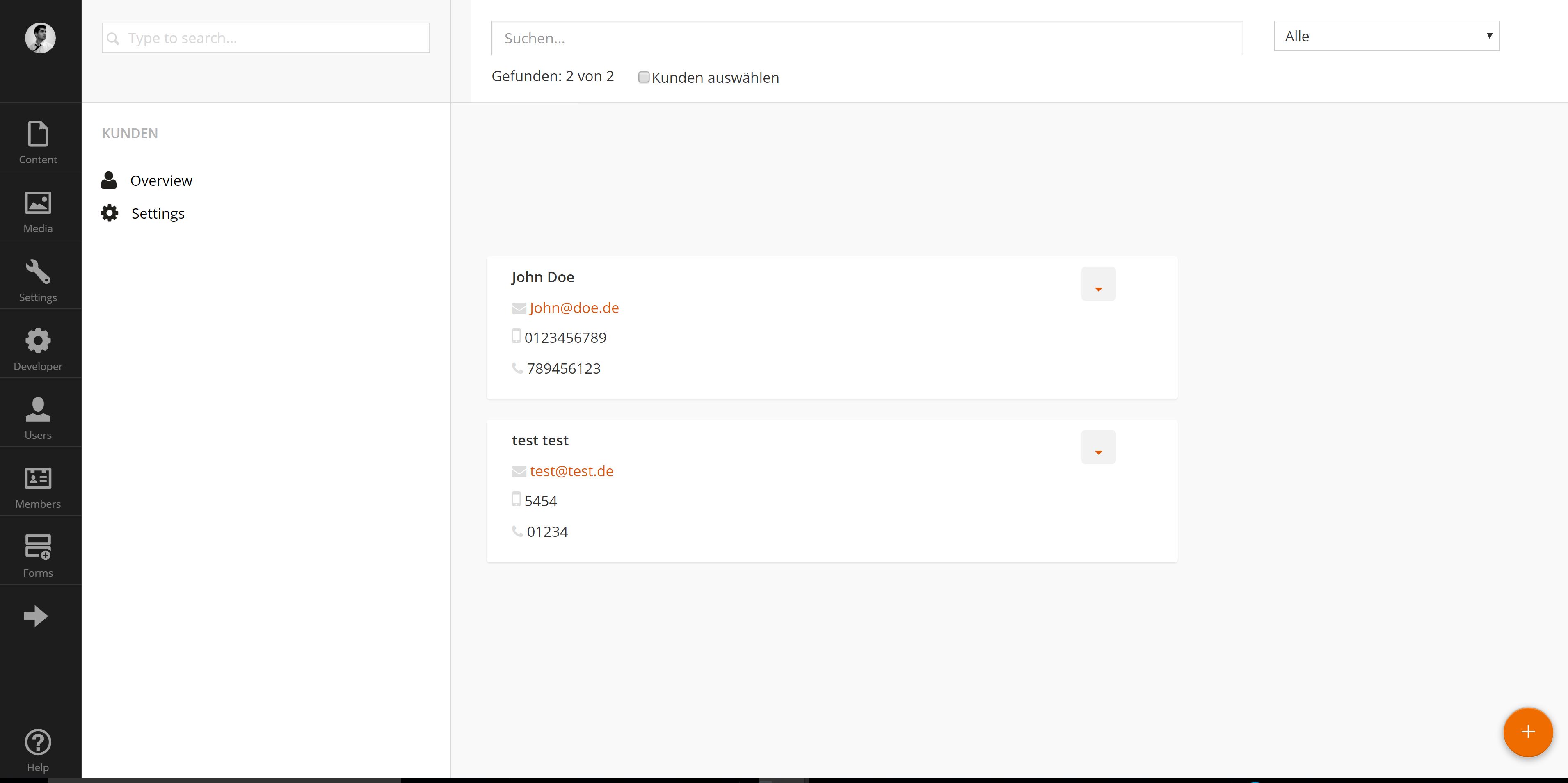Go to the Media section

pos(38,212)
